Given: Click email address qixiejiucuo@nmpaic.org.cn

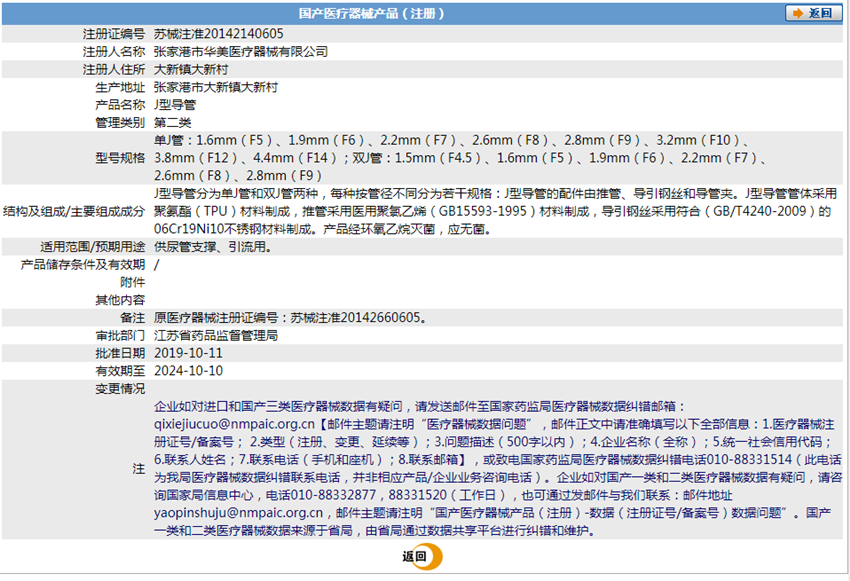Looking at the screenshot, I should (x=234, y=424).
